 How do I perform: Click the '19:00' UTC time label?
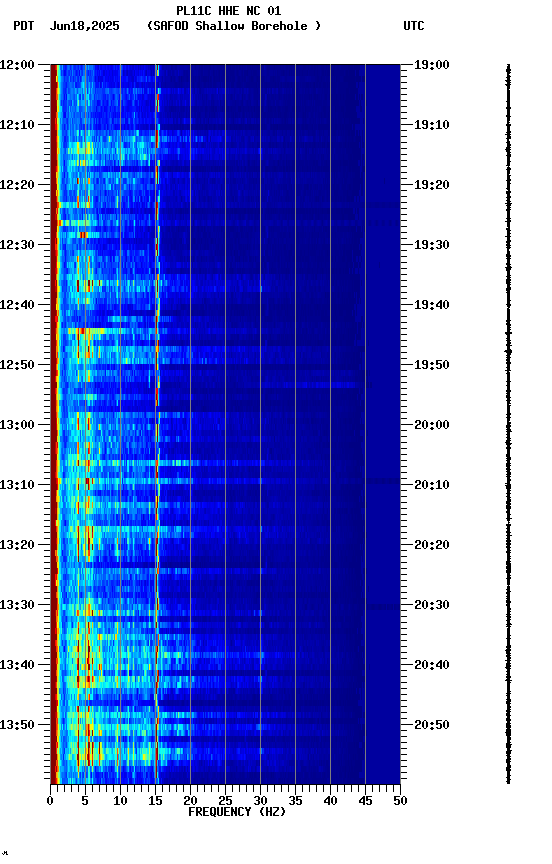[432, 65]
